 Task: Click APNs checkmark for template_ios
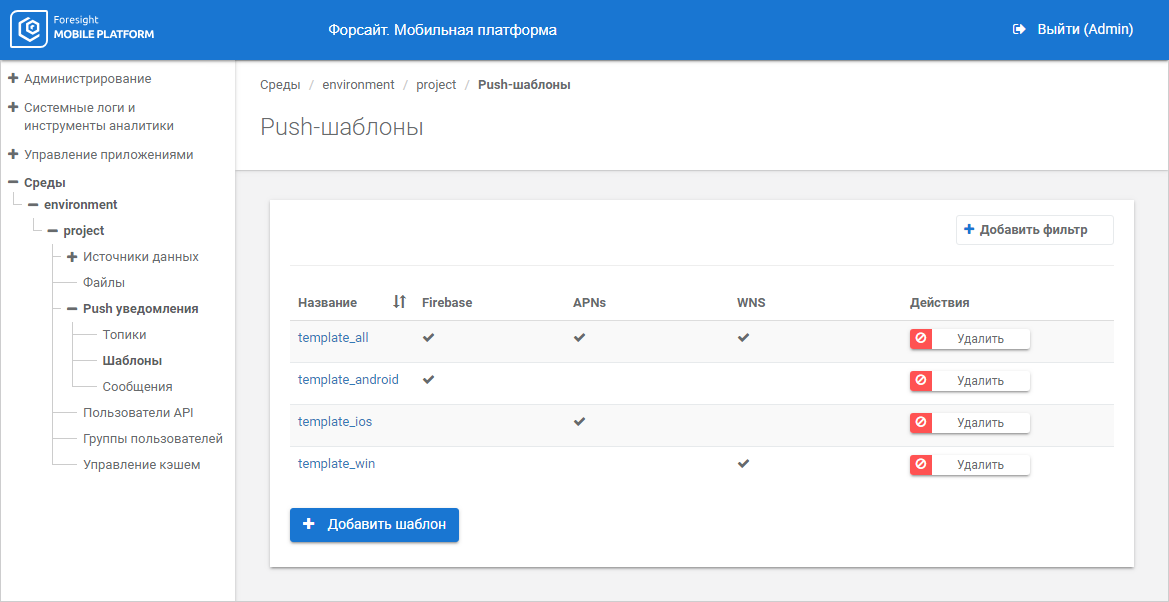click(579, 422)
